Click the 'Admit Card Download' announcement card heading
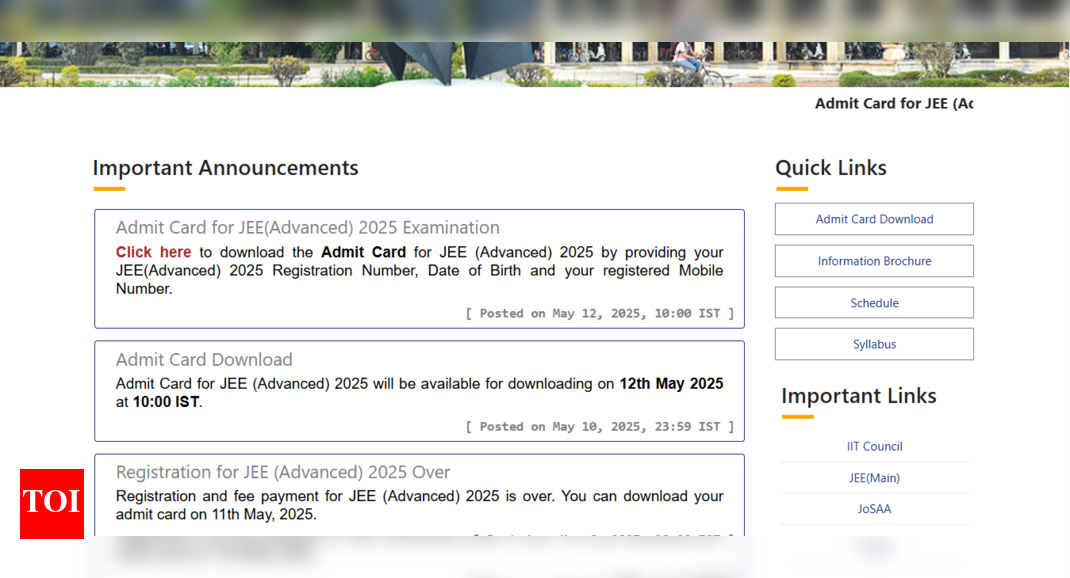Viewport: 1070px width, 578px height. click(x=204, y=360)
